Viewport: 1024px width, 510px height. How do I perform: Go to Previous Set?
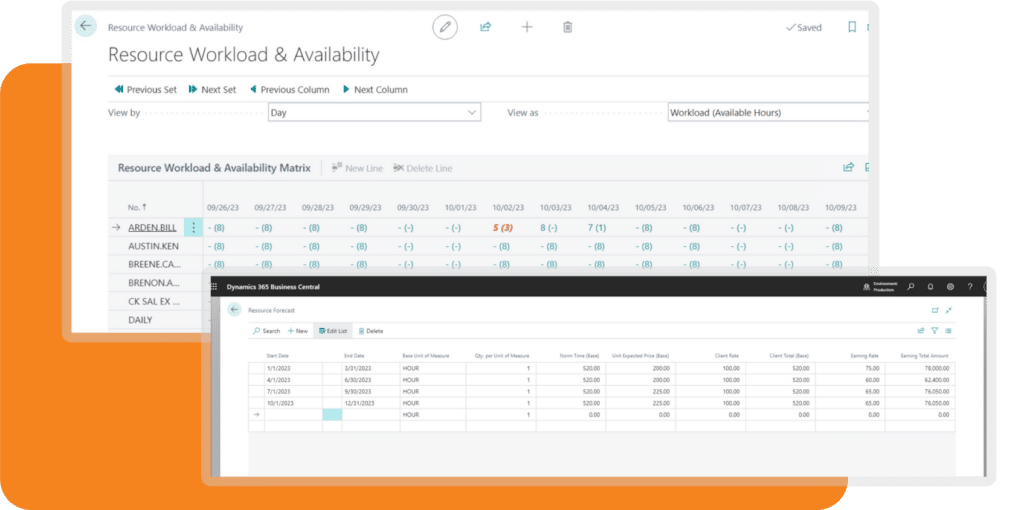[146, 89]
